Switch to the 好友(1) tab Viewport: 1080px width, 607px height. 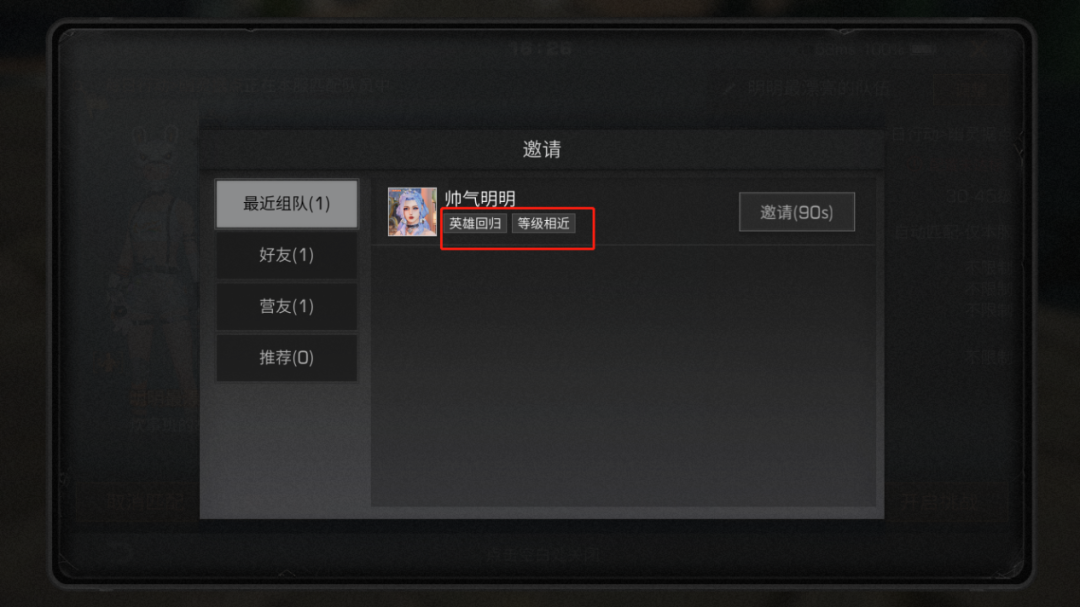[287, 255]
